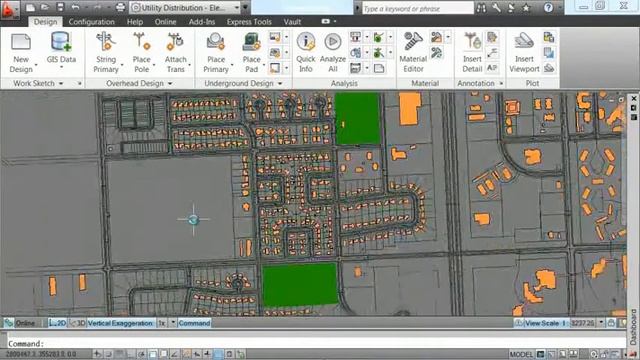This screenshot has width=640, height=360.
Task: Open the Material Editor
Action: (x=413, y=53)
